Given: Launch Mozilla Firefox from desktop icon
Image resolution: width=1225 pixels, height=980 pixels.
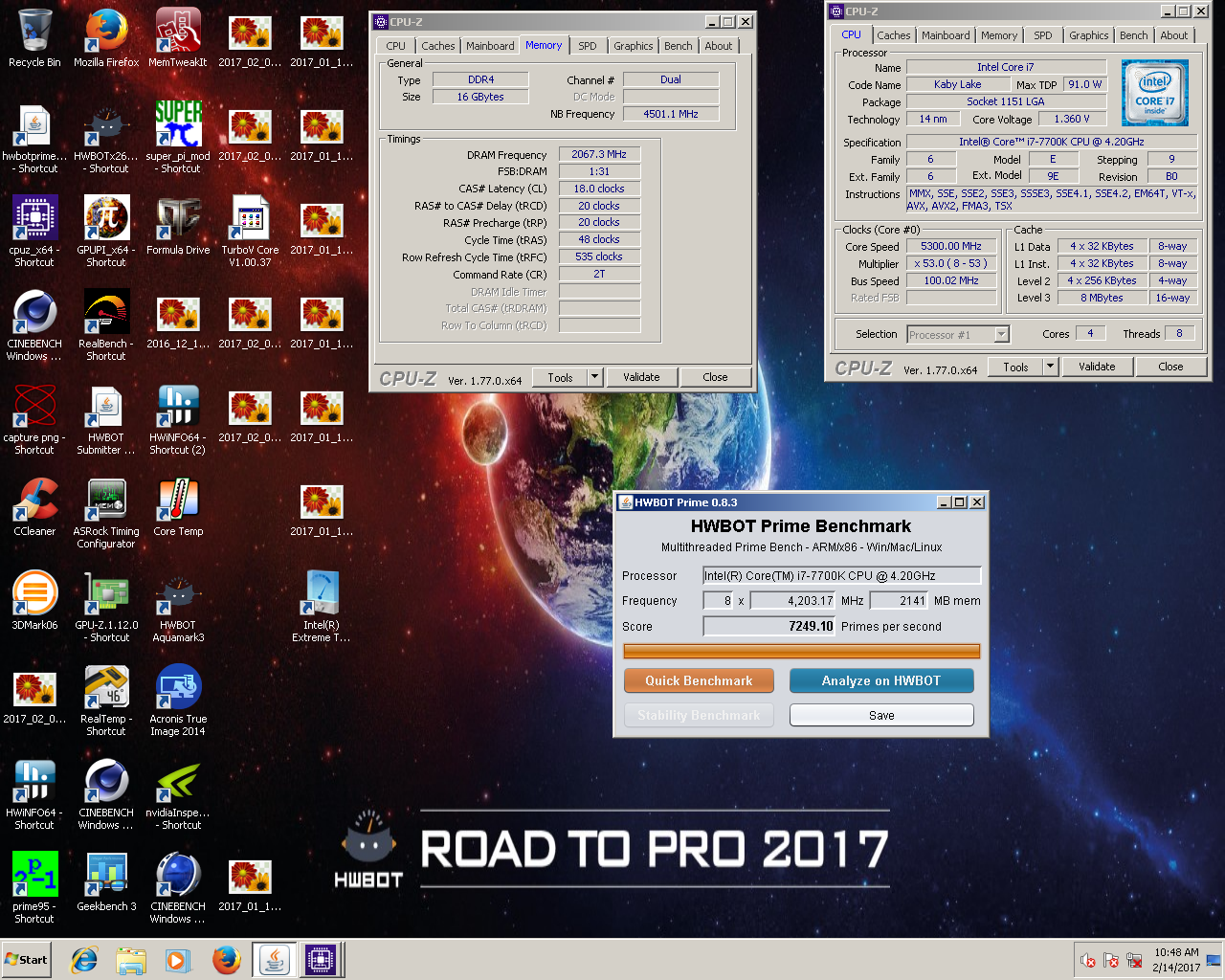Looking at the screenshot, I should [106, 38].
